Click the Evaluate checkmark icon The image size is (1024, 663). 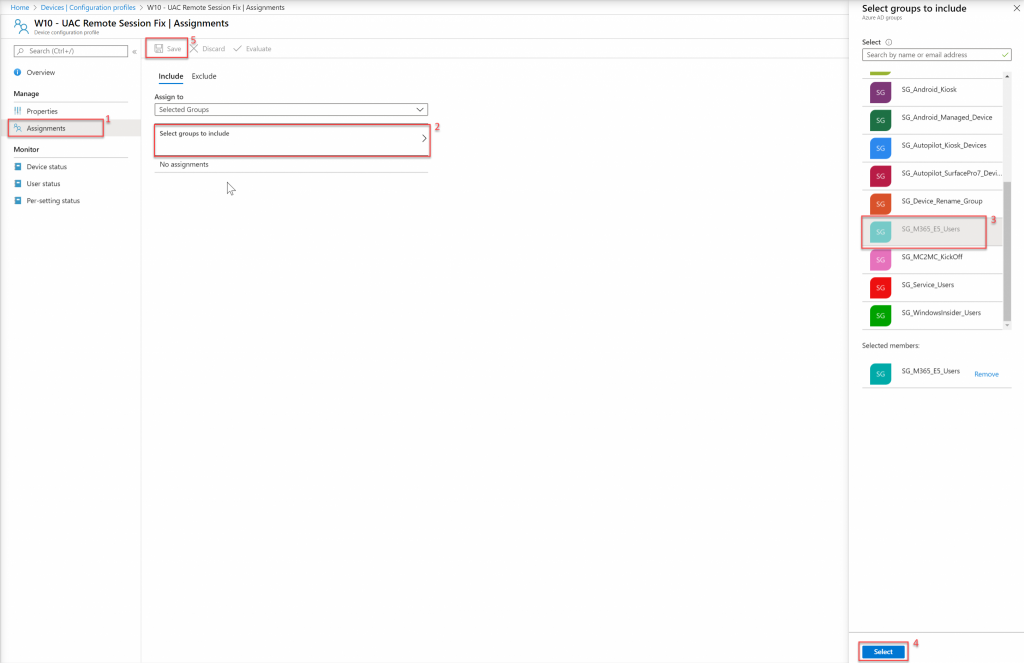[x=238, y=49]
